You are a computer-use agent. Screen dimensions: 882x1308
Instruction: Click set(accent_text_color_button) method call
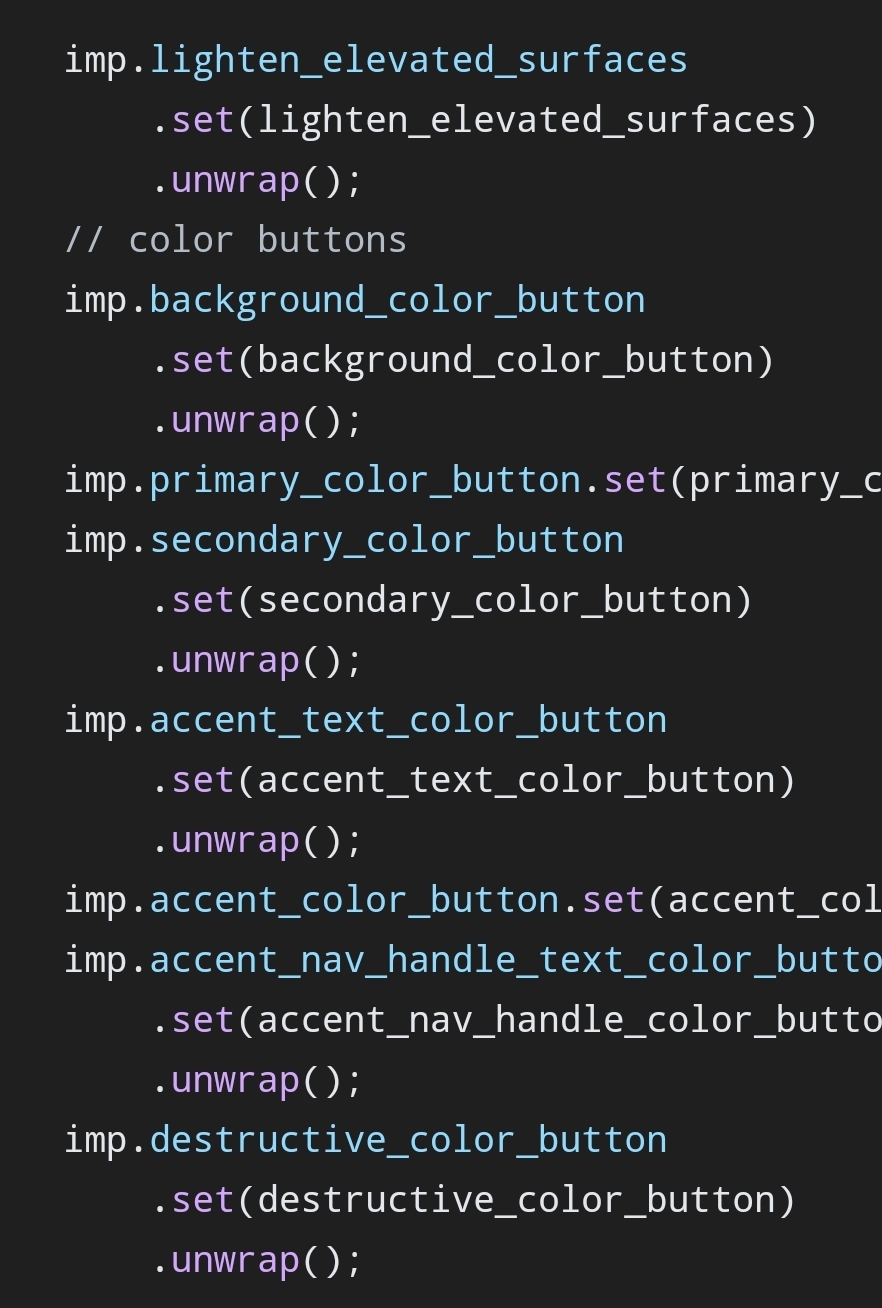pyautogui.click(x=484, y=780)
